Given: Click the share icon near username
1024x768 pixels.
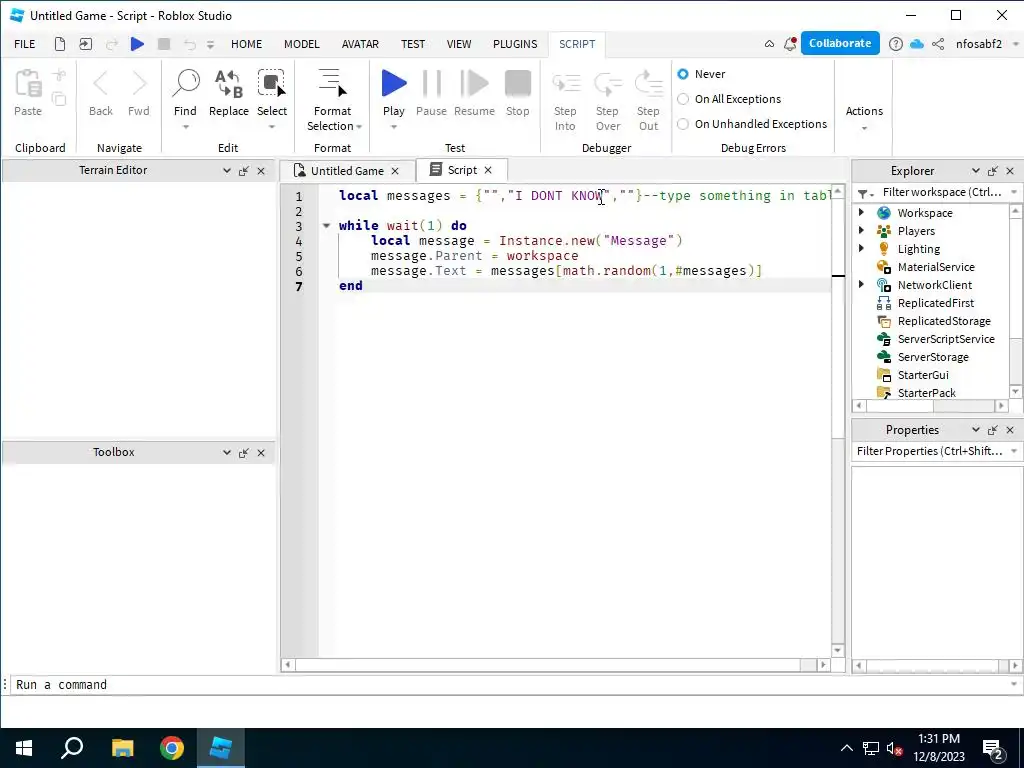Looking at the screenshot, I should coord(938,44).
